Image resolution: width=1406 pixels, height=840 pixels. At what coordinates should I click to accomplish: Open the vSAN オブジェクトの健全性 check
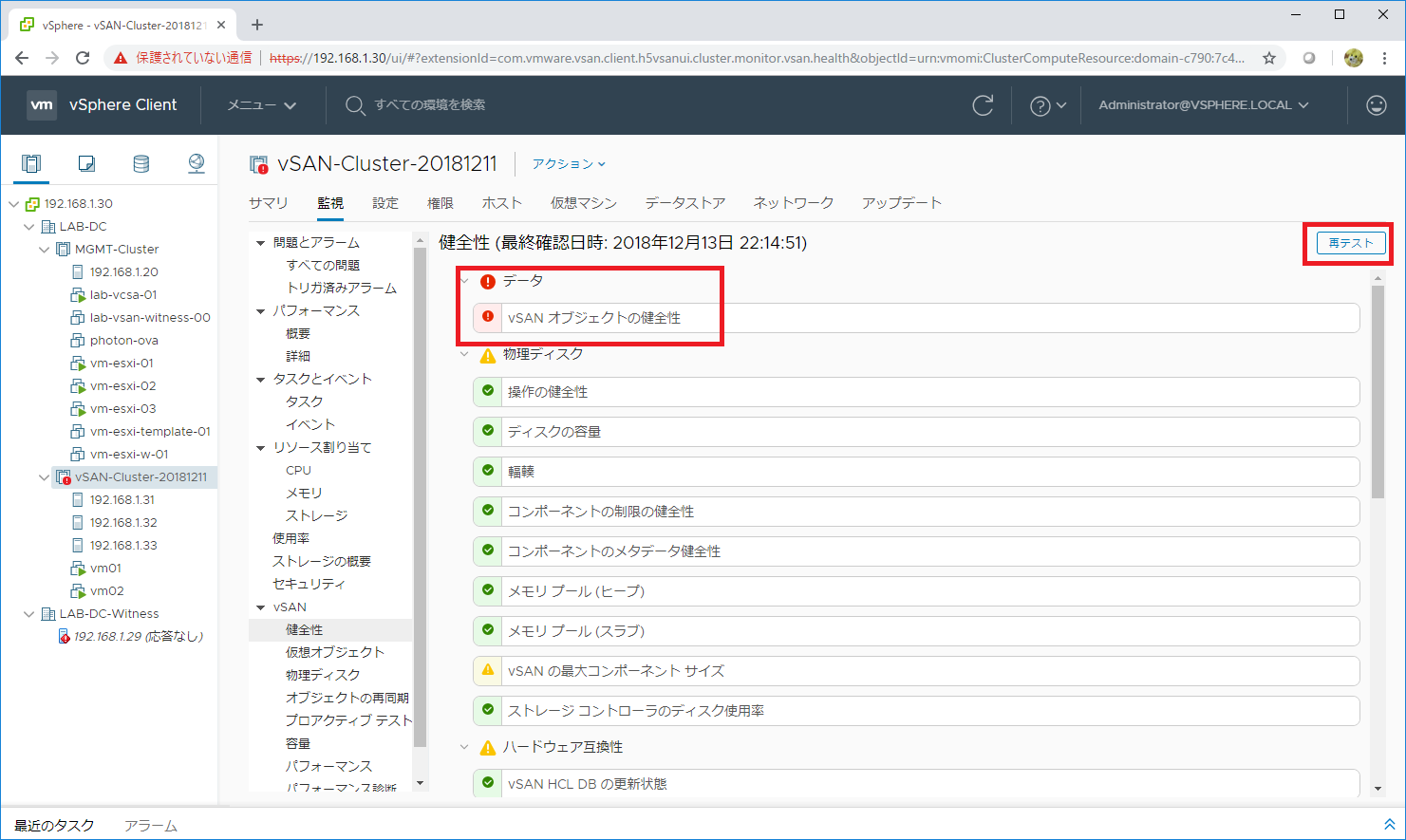coord(594,318)
